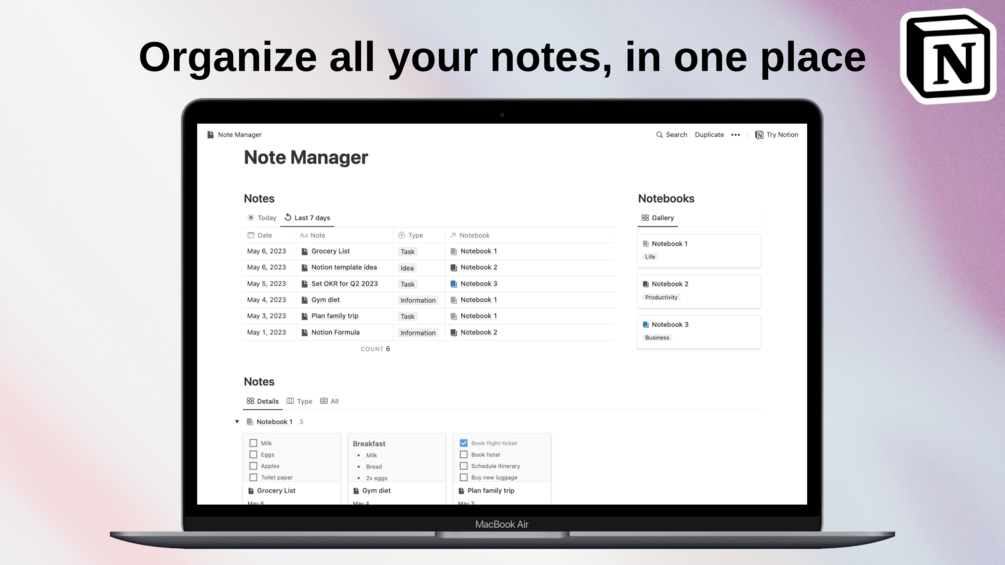Switch to the Type board view tab
The width and height of the screenshot is (1005, 565).
coord(299,401)
